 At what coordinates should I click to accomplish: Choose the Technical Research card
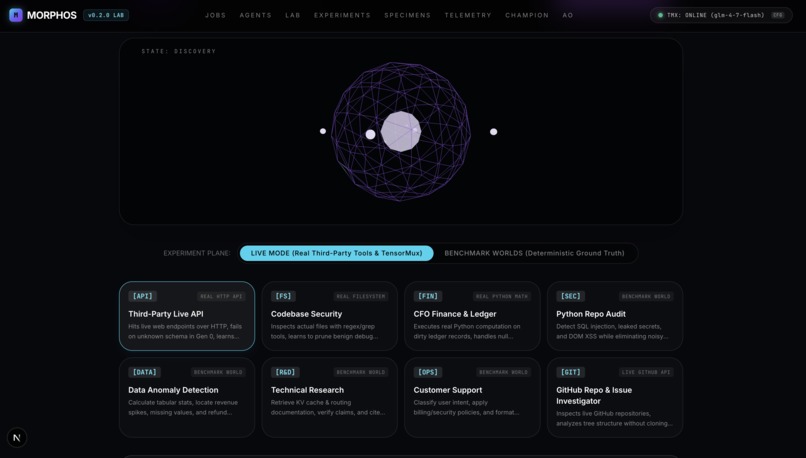click(329, 397)
